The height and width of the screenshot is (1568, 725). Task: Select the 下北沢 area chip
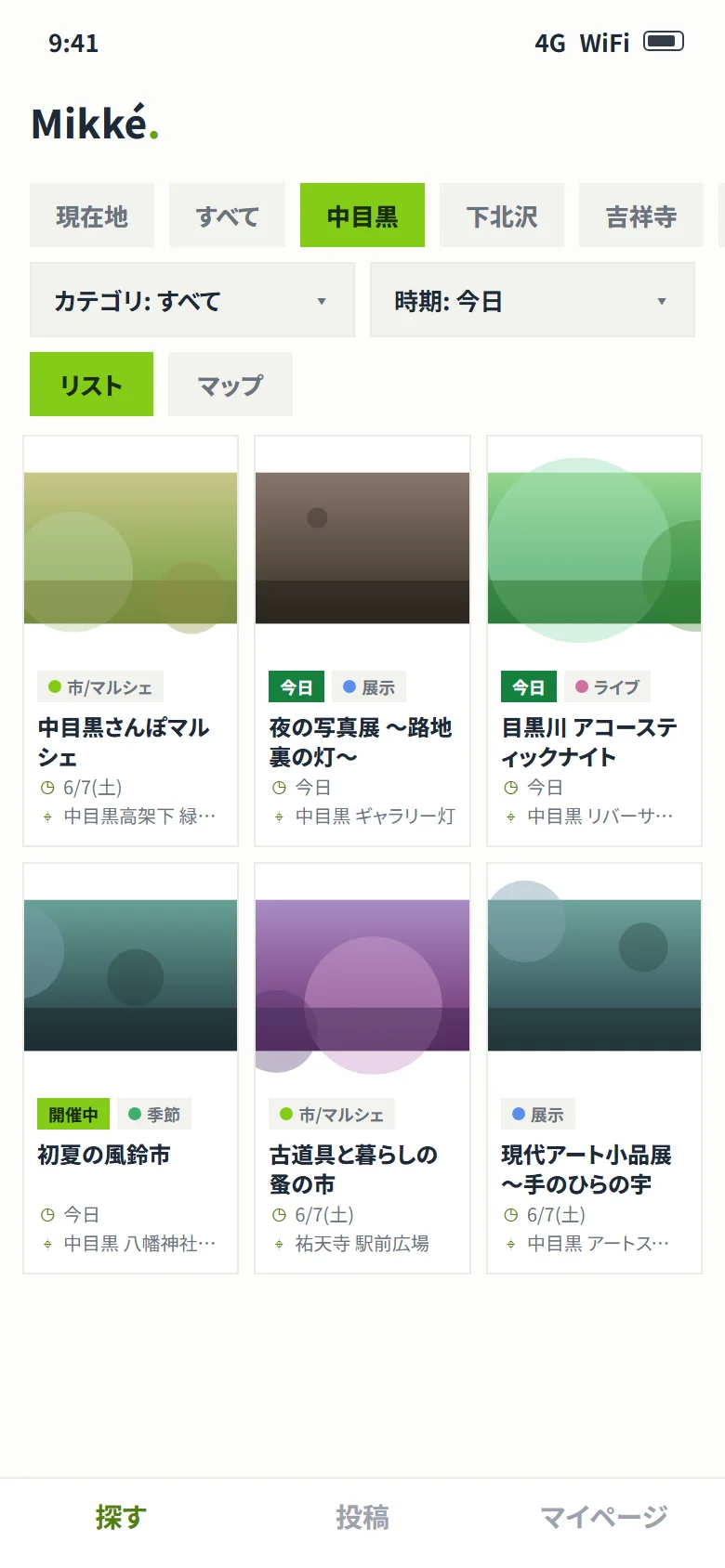point(502,216)
